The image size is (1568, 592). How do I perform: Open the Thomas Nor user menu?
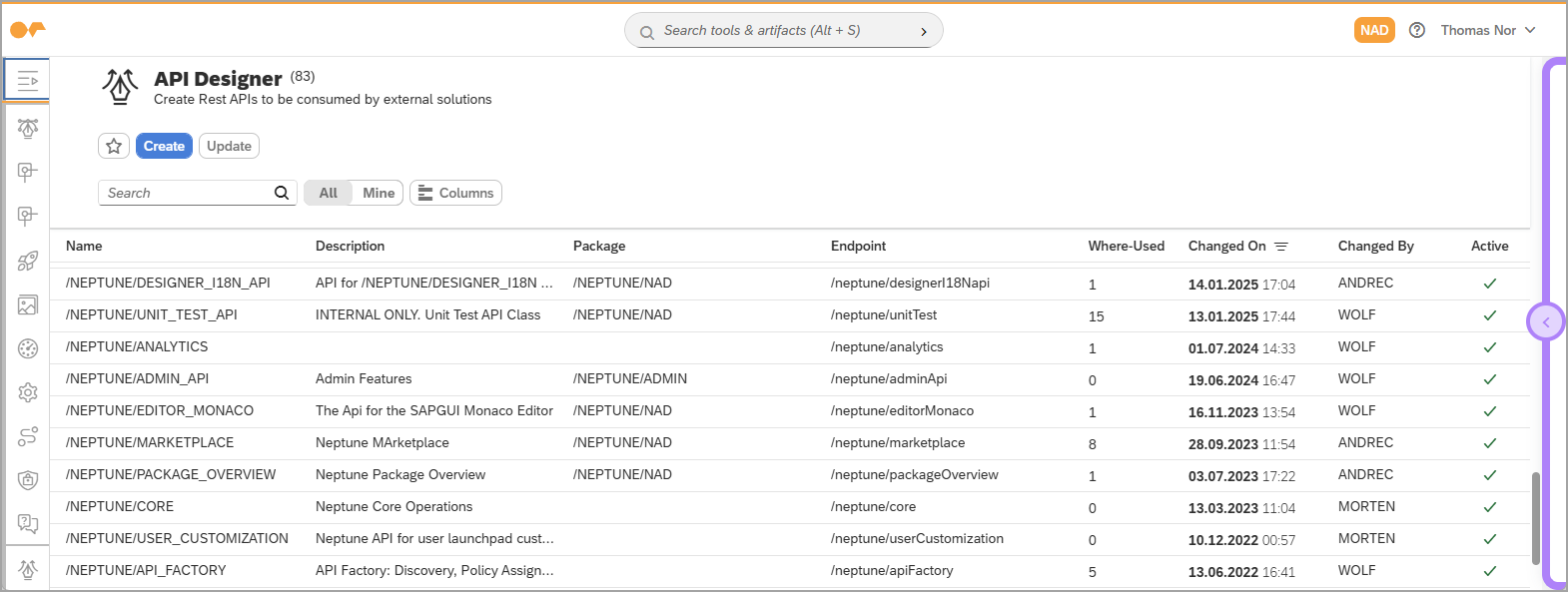(x=1487, y=30)
